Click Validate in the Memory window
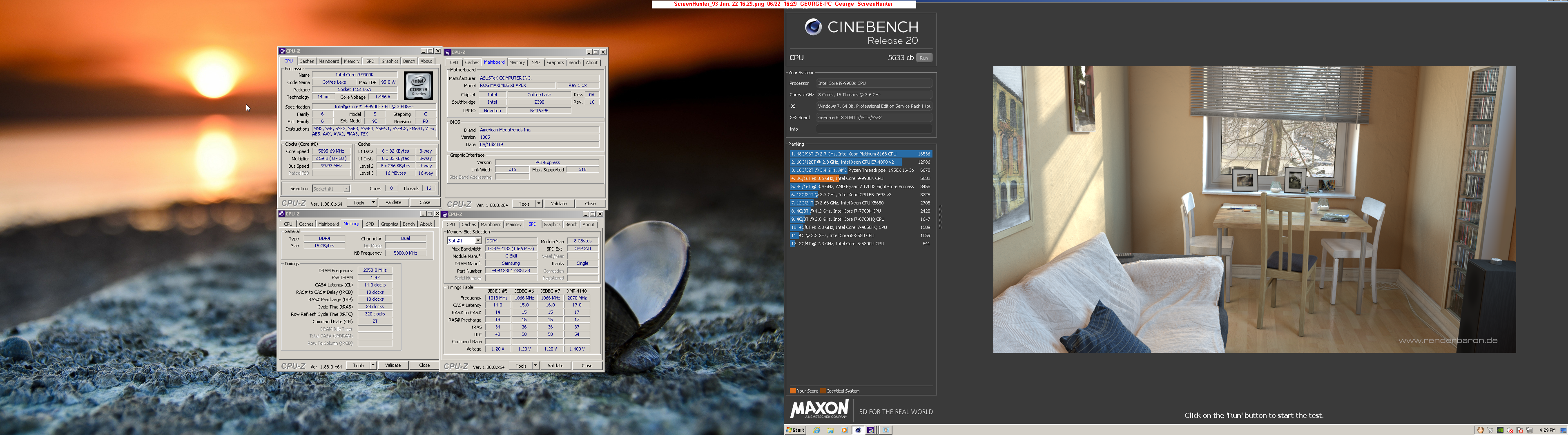The image size is (1568, 435). click(x=393, y=366)
